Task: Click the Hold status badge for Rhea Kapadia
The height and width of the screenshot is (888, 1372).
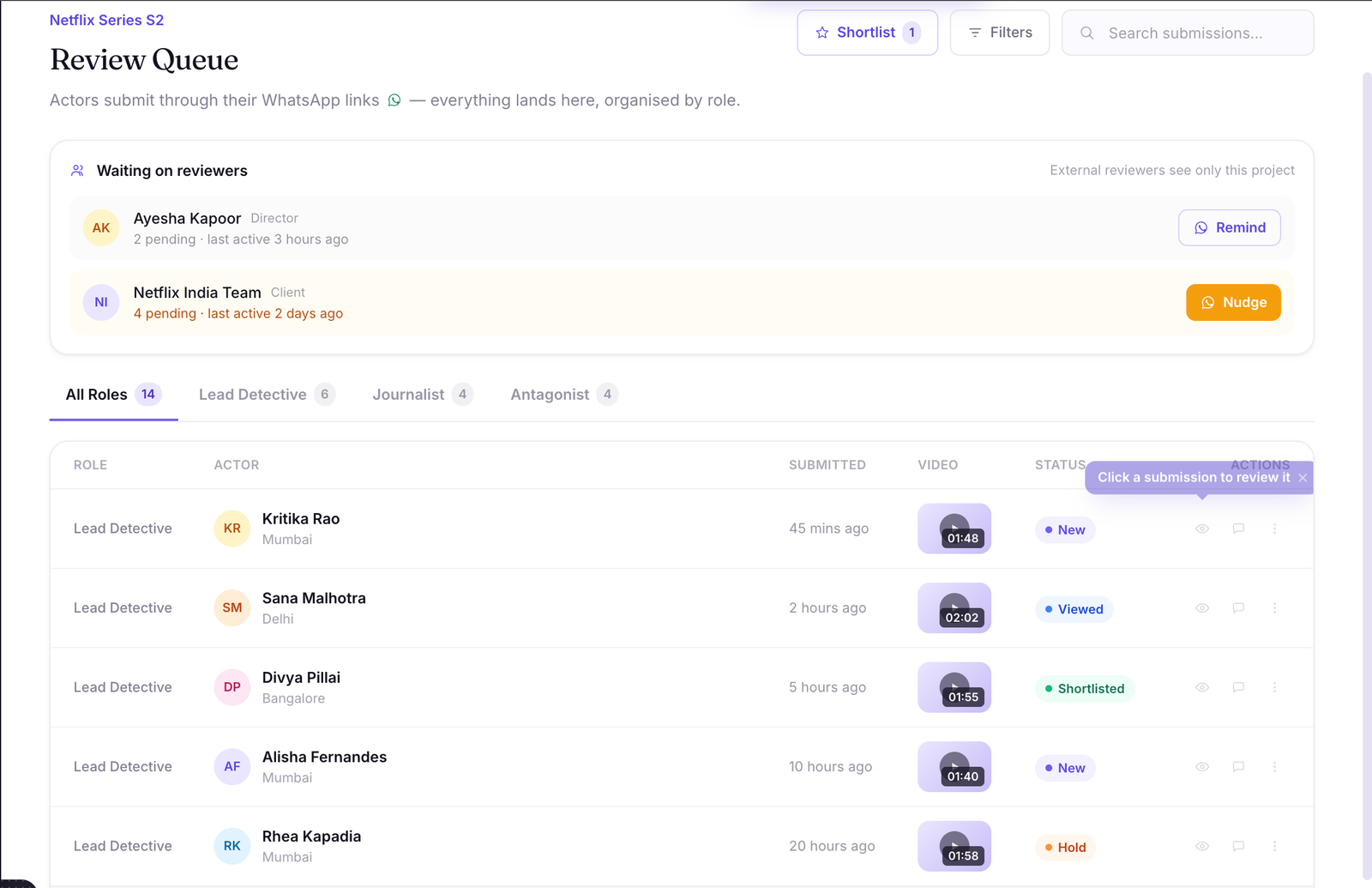Action: [1065, 848]
